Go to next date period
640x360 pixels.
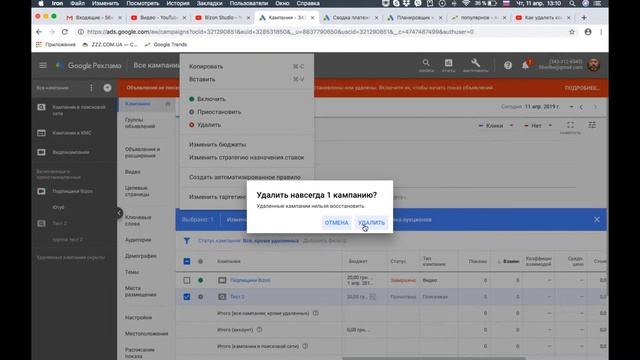tap(595, 107)
